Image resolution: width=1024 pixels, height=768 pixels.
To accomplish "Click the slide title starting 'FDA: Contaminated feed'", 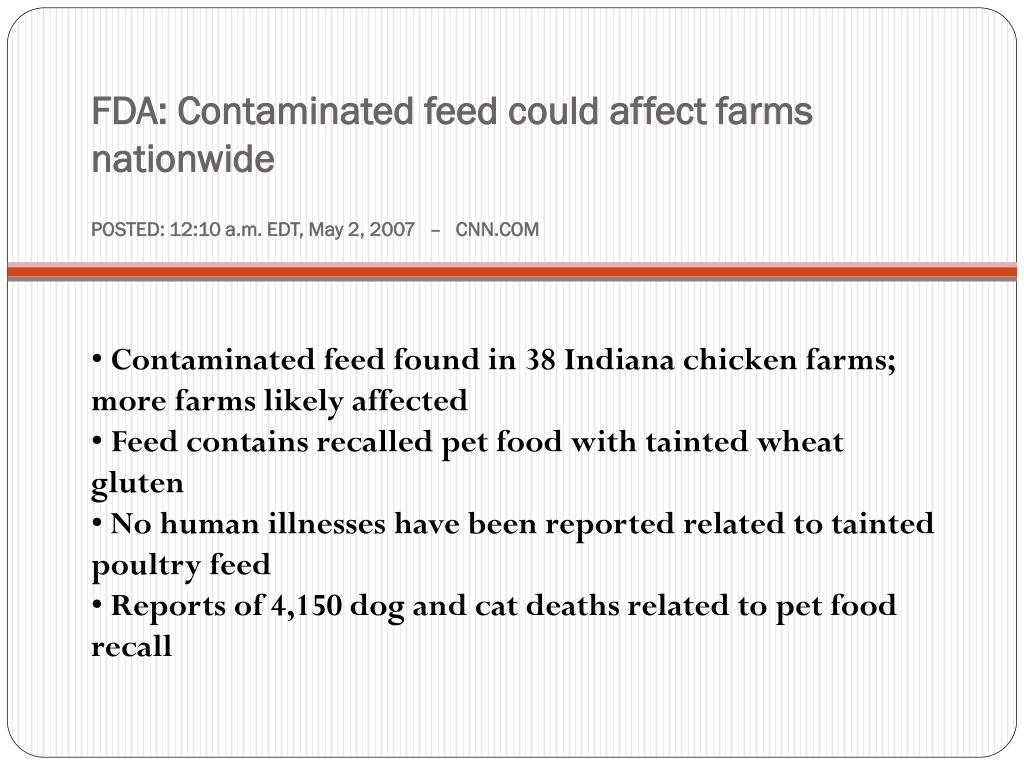I will point(452,135).
